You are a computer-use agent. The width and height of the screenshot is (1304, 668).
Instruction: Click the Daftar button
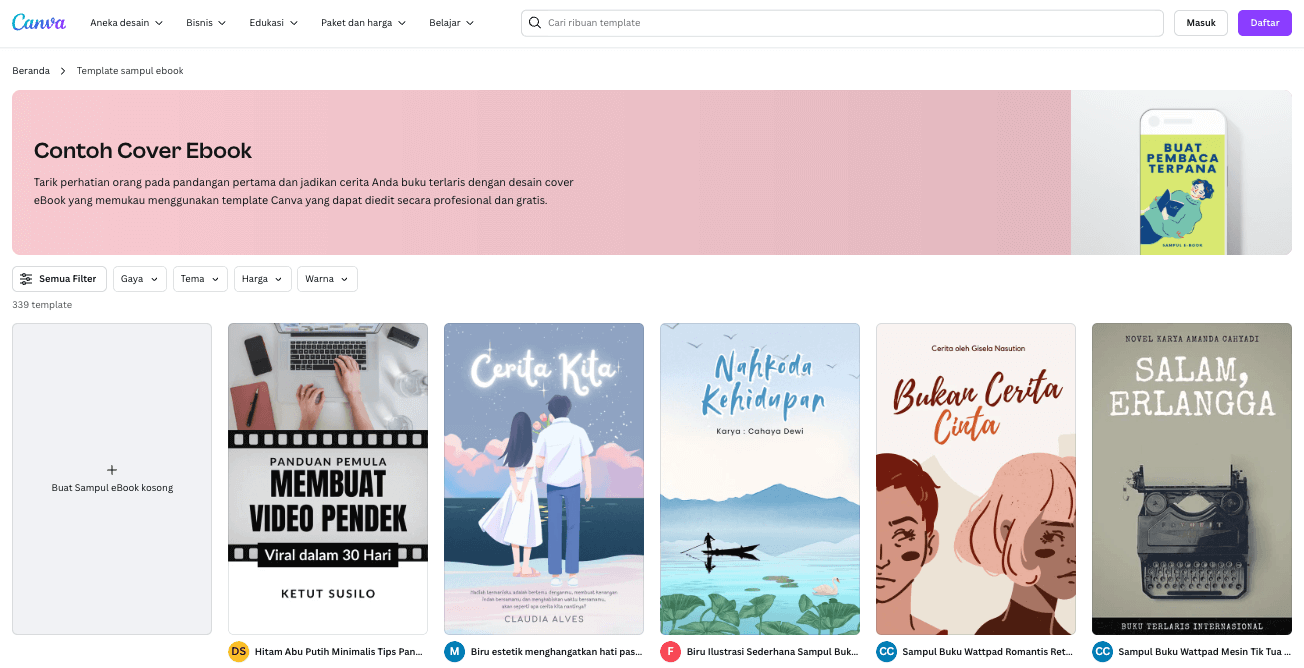tap(1264, 22)
